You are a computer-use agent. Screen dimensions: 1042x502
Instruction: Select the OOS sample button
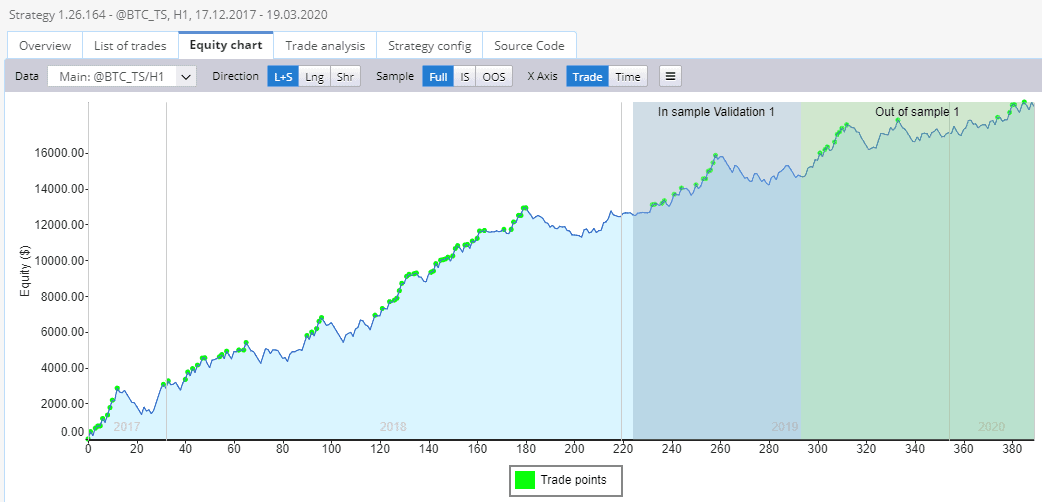pos(494,76)
